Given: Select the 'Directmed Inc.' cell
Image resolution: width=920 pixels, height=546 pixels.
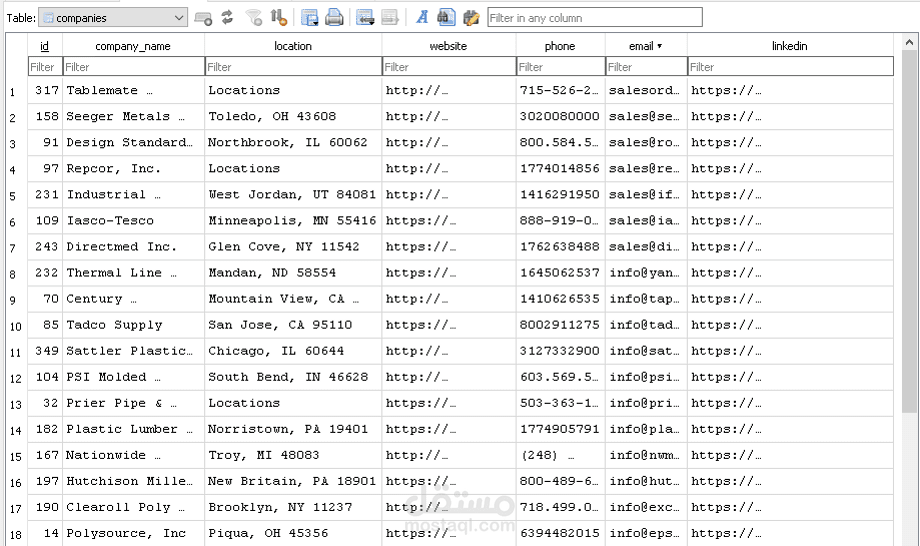Looking at the screenshot, I should [x=133, y=247].
